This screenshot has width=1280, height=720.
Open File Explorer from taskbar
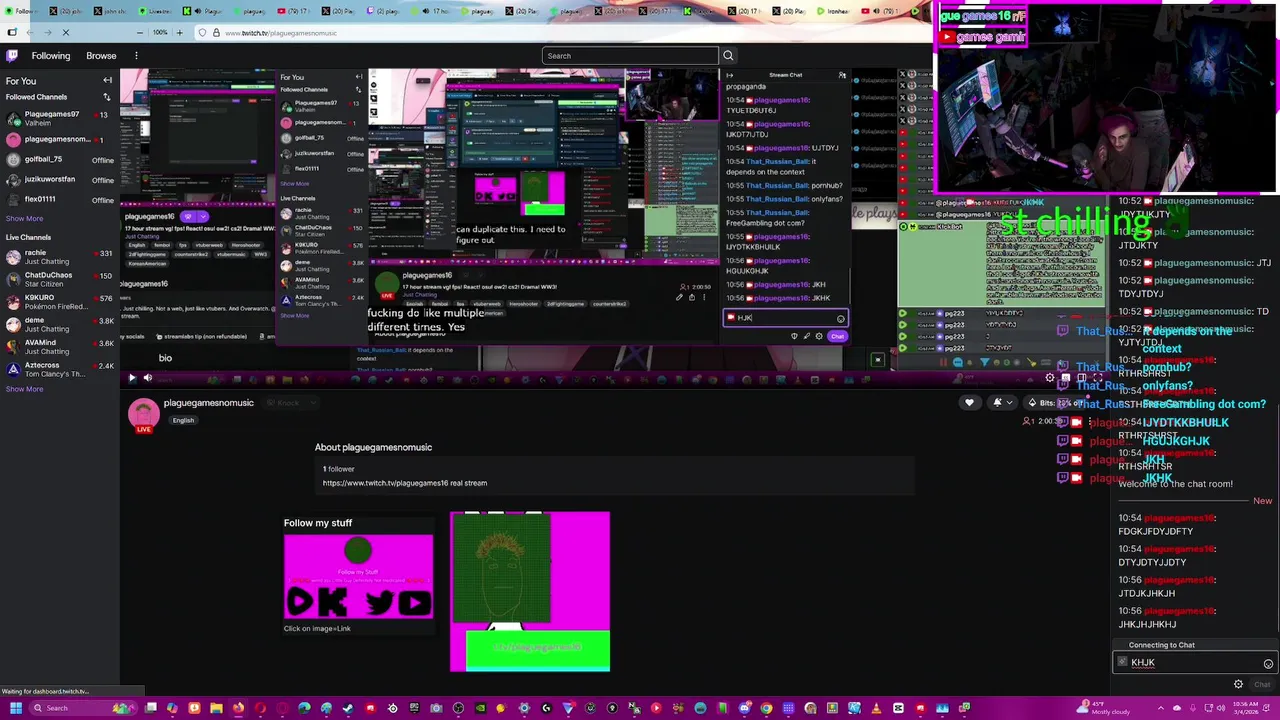[x=216, y=708]
